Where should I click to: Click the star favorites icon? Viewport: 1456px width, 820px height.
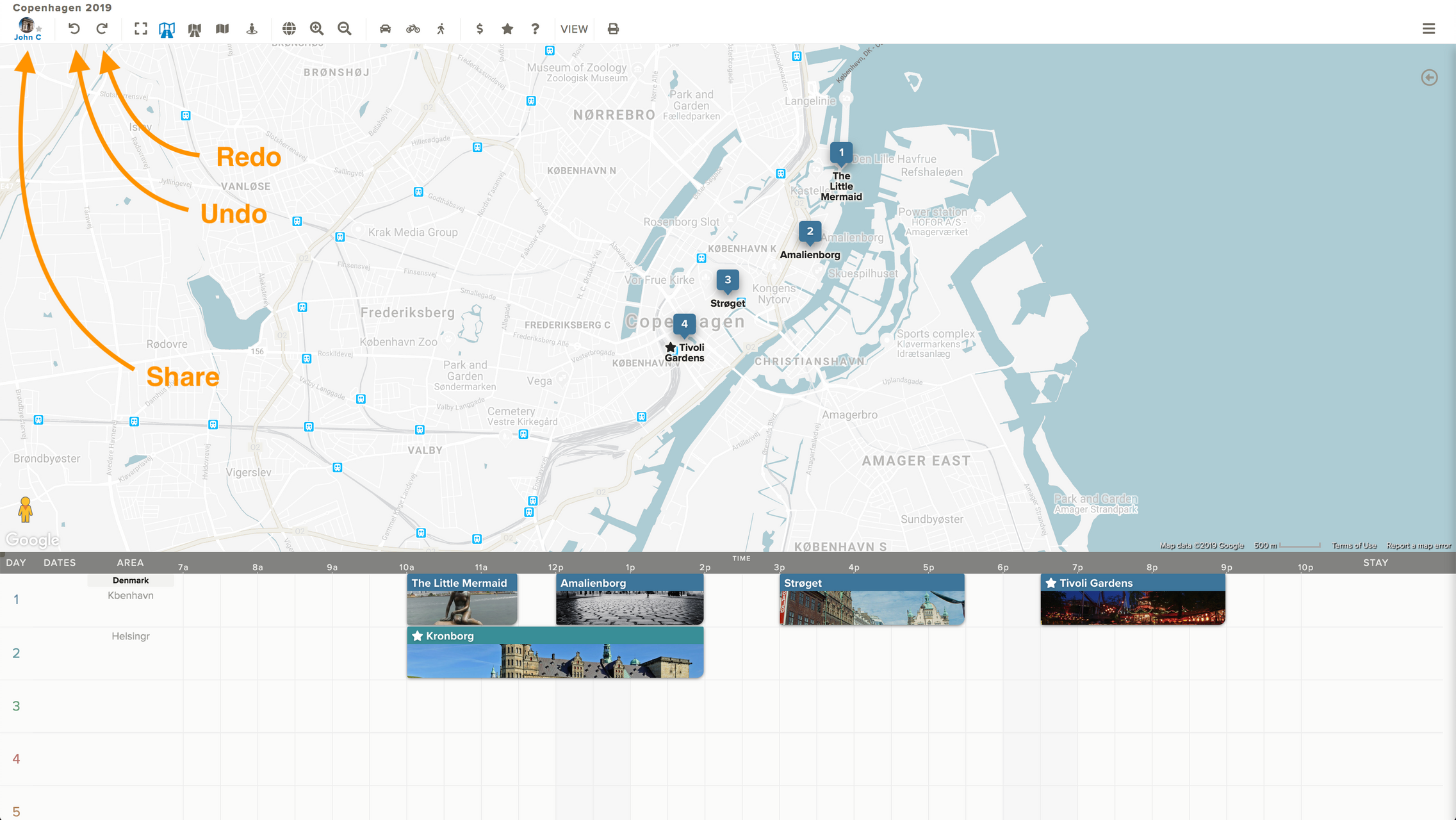(x=507, y=29)
